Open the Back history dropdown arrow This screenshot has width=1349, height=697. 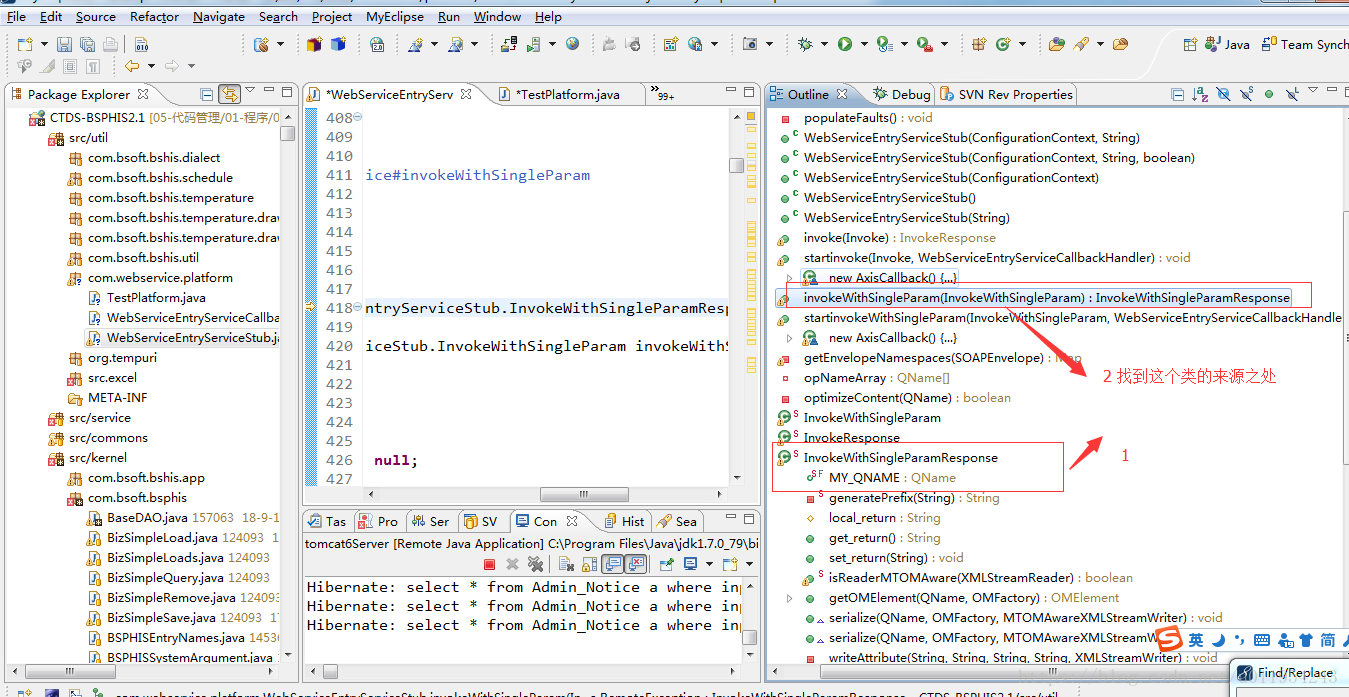(150, 66)
